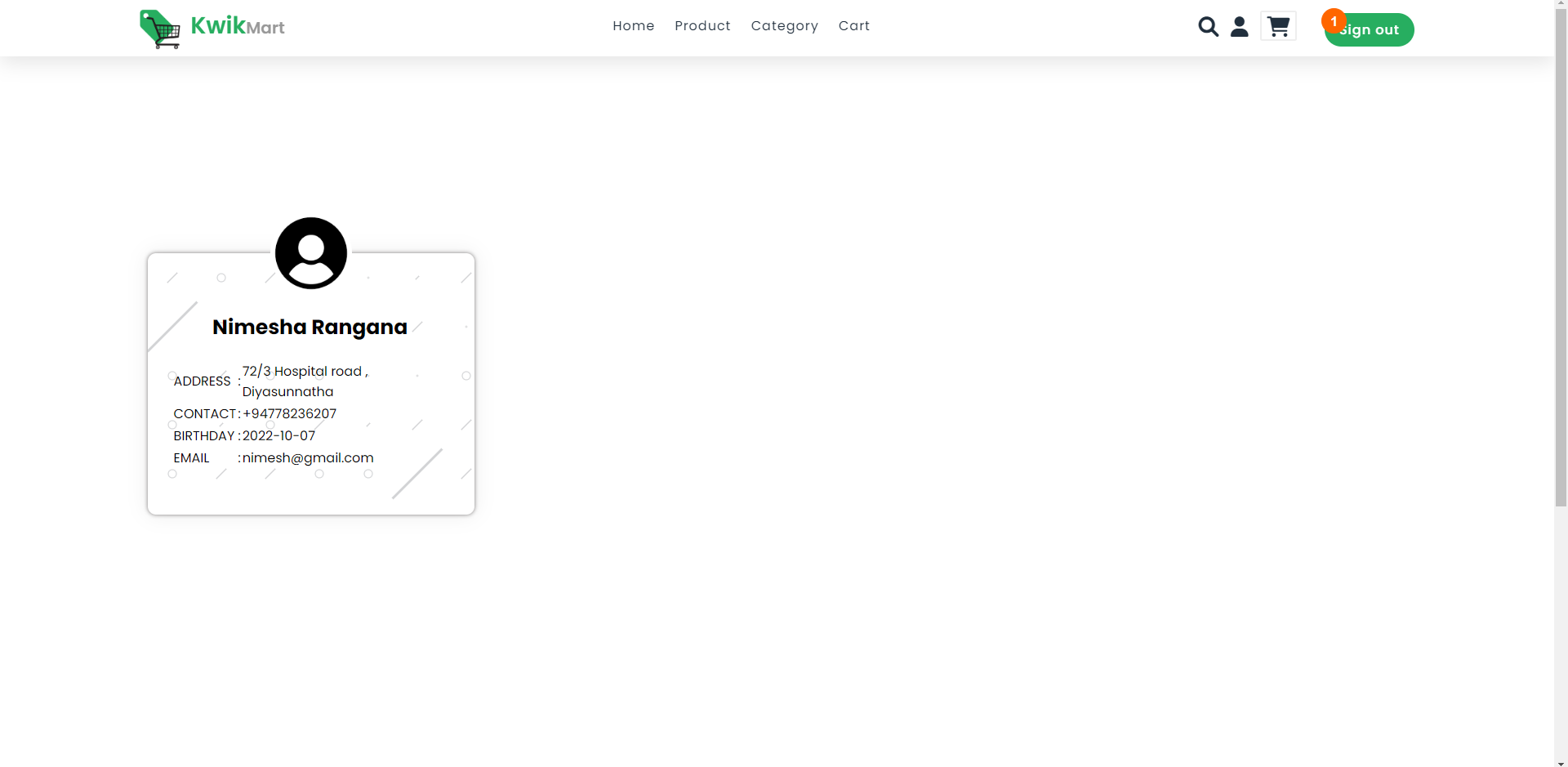
Task: Open the shopping cart icon
Action: coord(1277,26)
